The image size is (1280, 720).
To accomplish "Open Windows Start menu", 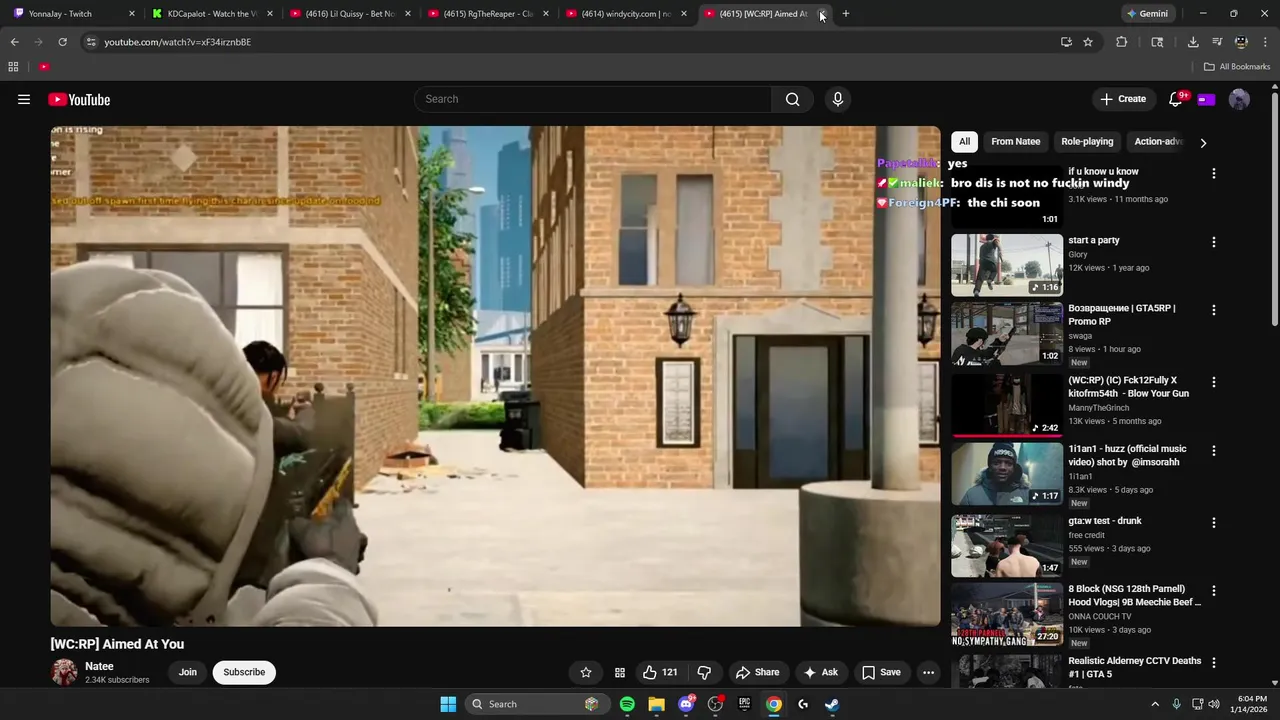I will point(448,704).
